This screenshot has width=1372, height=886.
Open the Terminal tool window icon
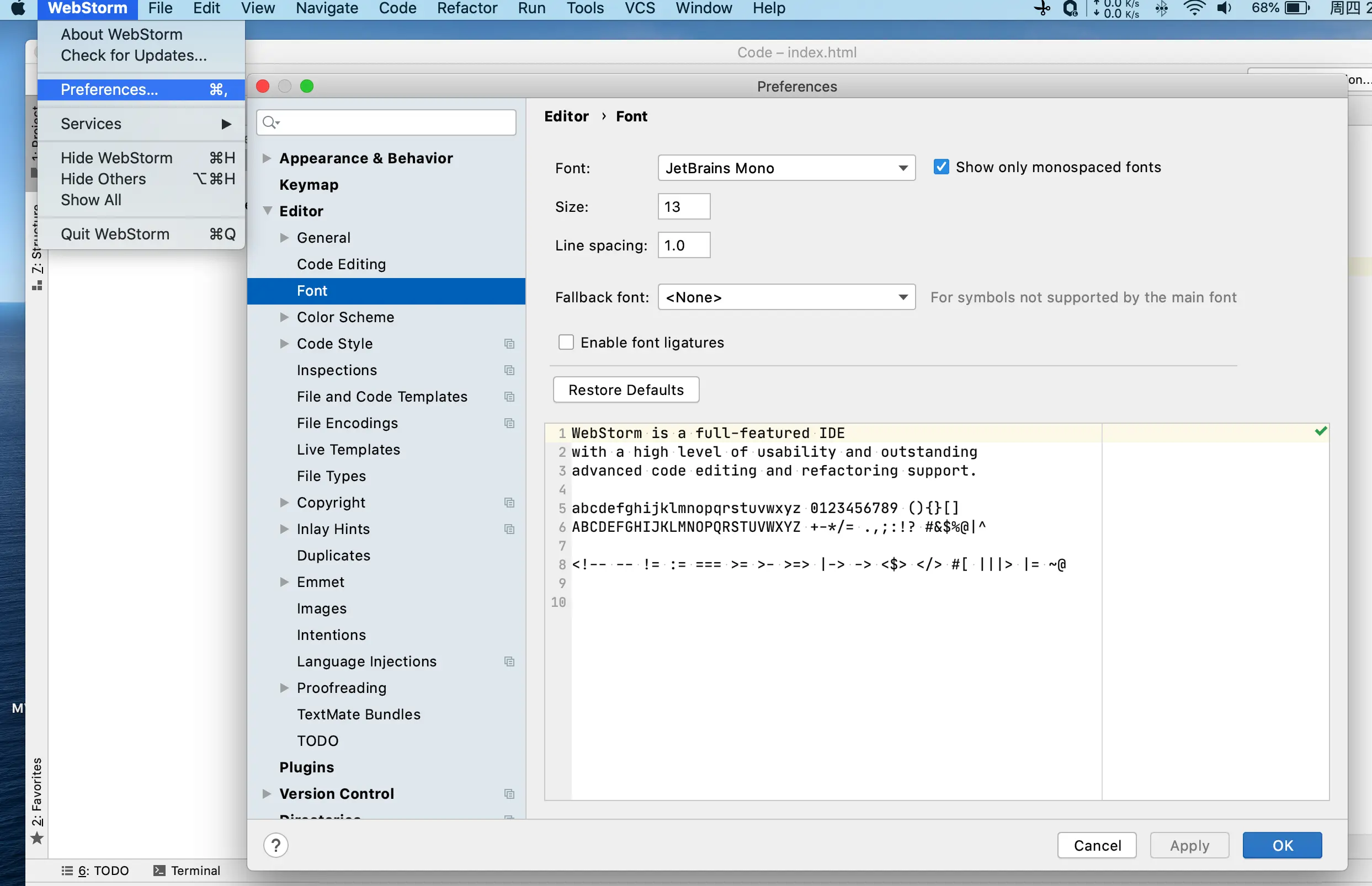[159, 870]
